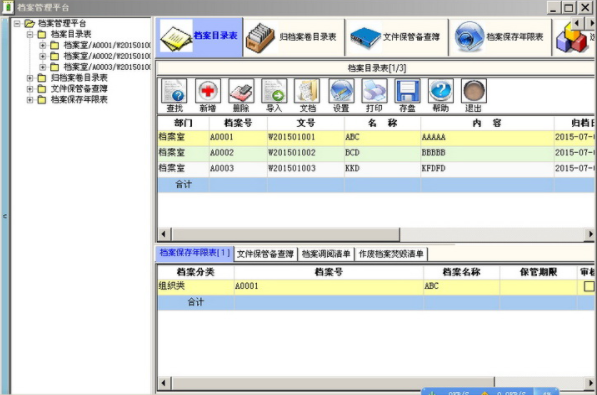Click the module bar right scroll arrow
Screen dimensions: 597x395
(x=591, y=23)
